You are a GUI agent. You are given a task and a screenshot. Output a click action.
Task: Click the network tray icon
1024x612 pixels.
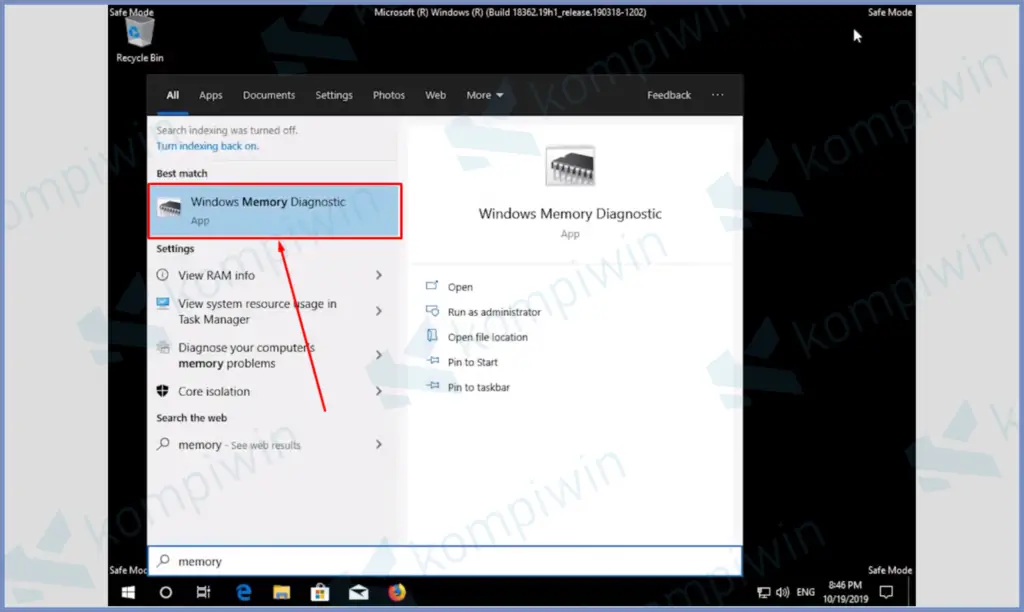pyautogui.click(x=763, y=592)
